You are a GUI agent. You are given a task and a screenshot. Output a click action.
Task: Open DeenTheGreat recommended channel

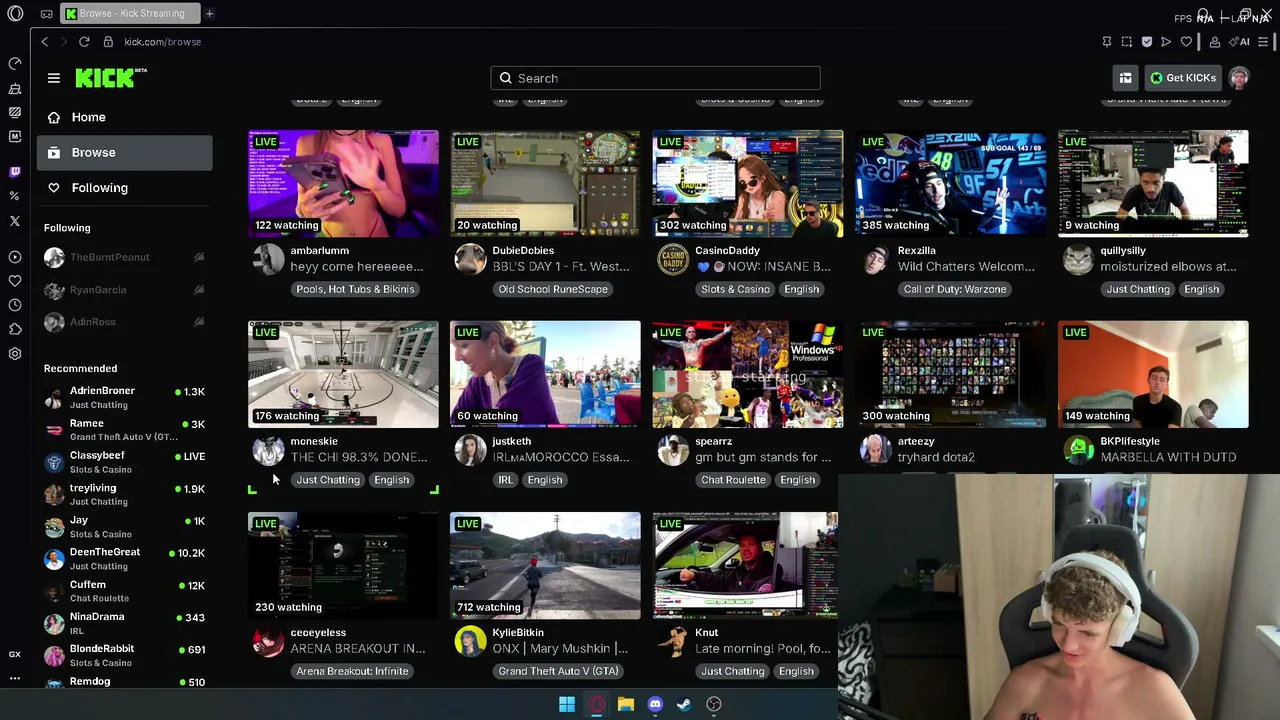[x=125, y=558]
